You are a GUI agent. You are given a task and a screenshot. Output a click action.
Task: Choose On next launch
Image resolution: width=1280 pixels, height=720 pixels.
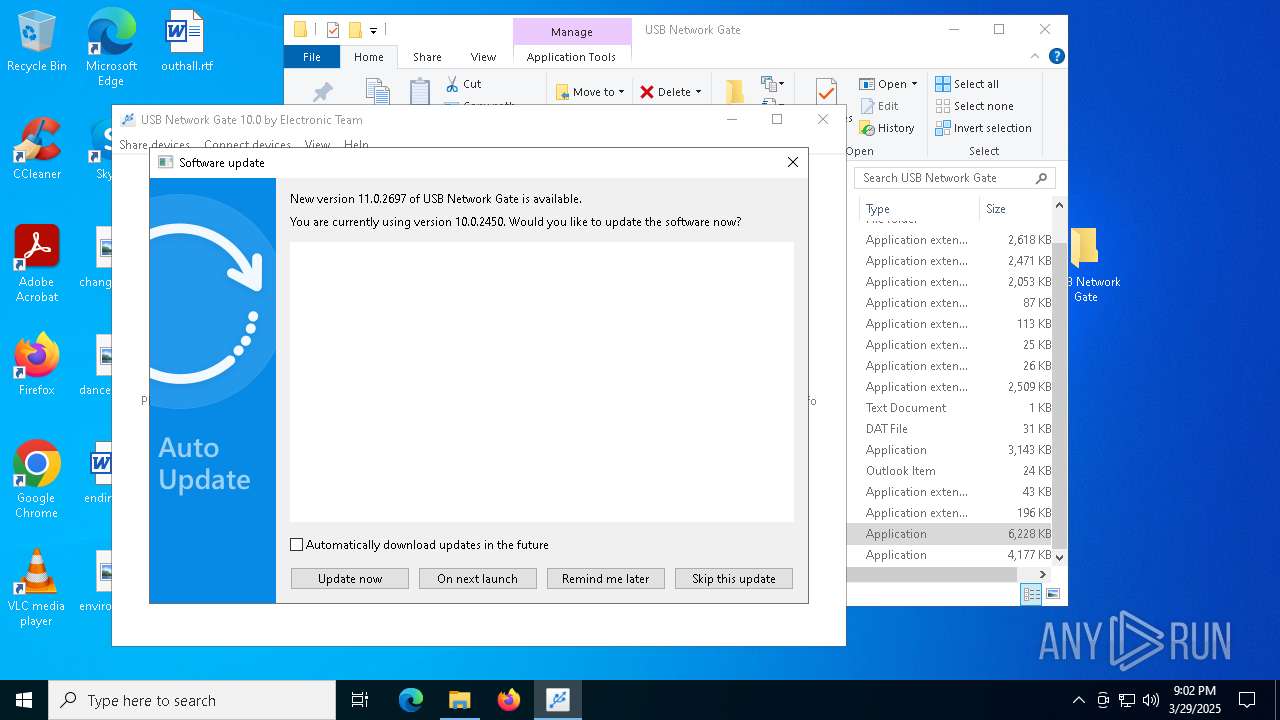pyautogui.click(x=477, y=579)
